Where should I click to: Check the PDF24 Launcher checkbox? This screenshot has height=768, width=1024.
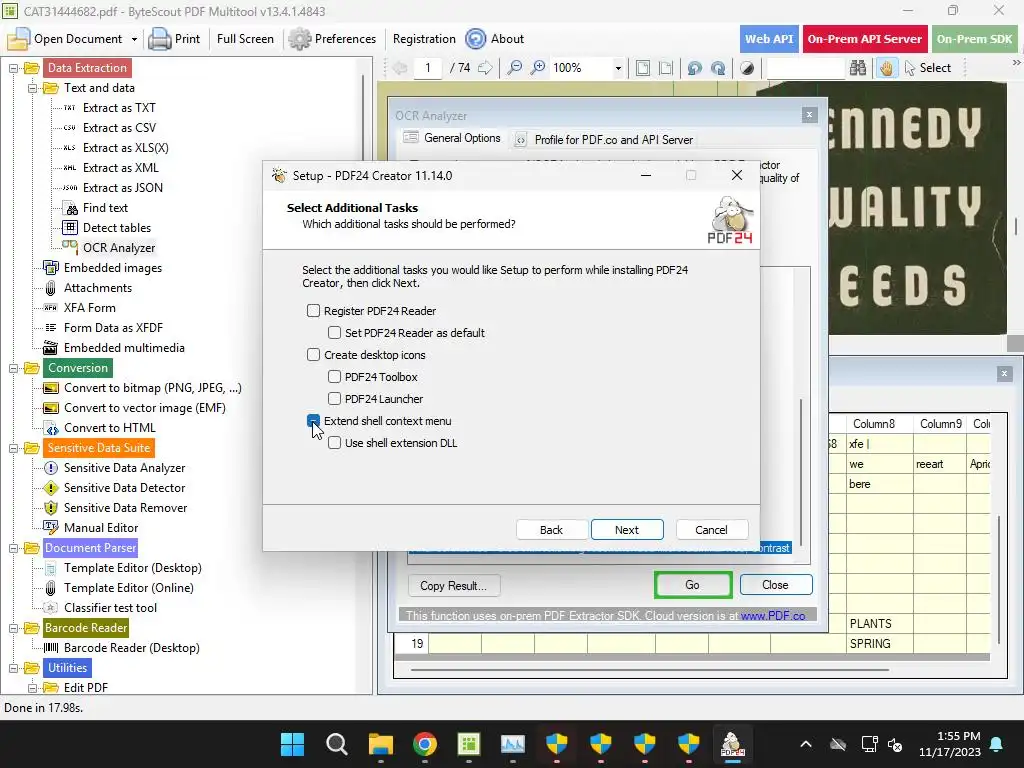[x=334, y=398]
